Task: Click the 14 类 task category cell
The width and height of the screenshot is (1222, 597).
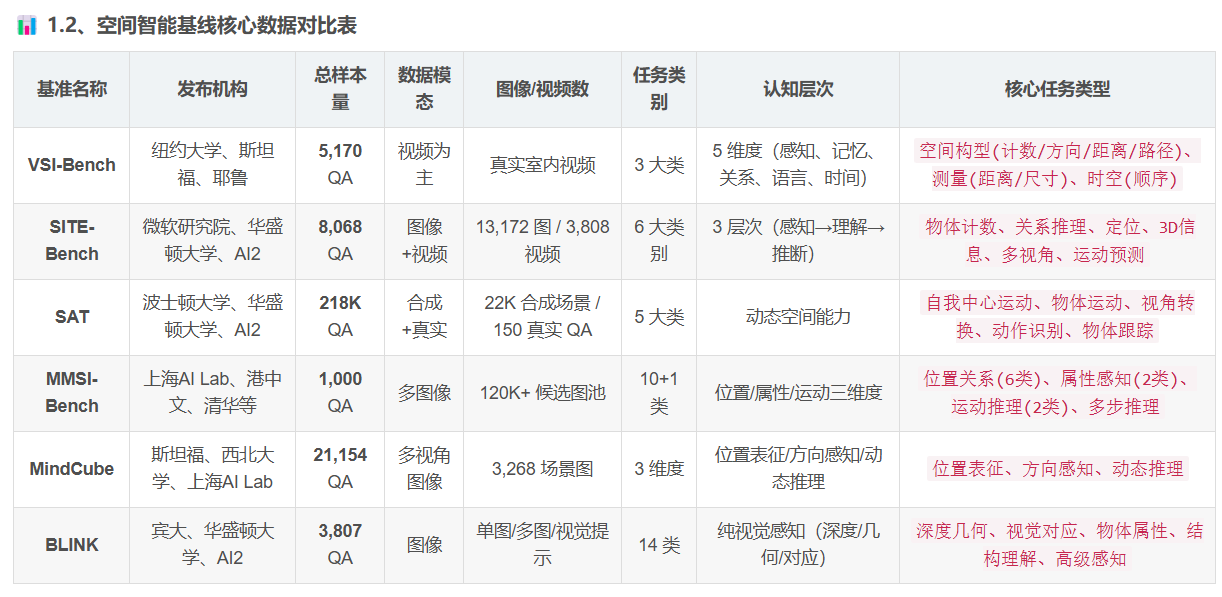Action: coord(659,545)
